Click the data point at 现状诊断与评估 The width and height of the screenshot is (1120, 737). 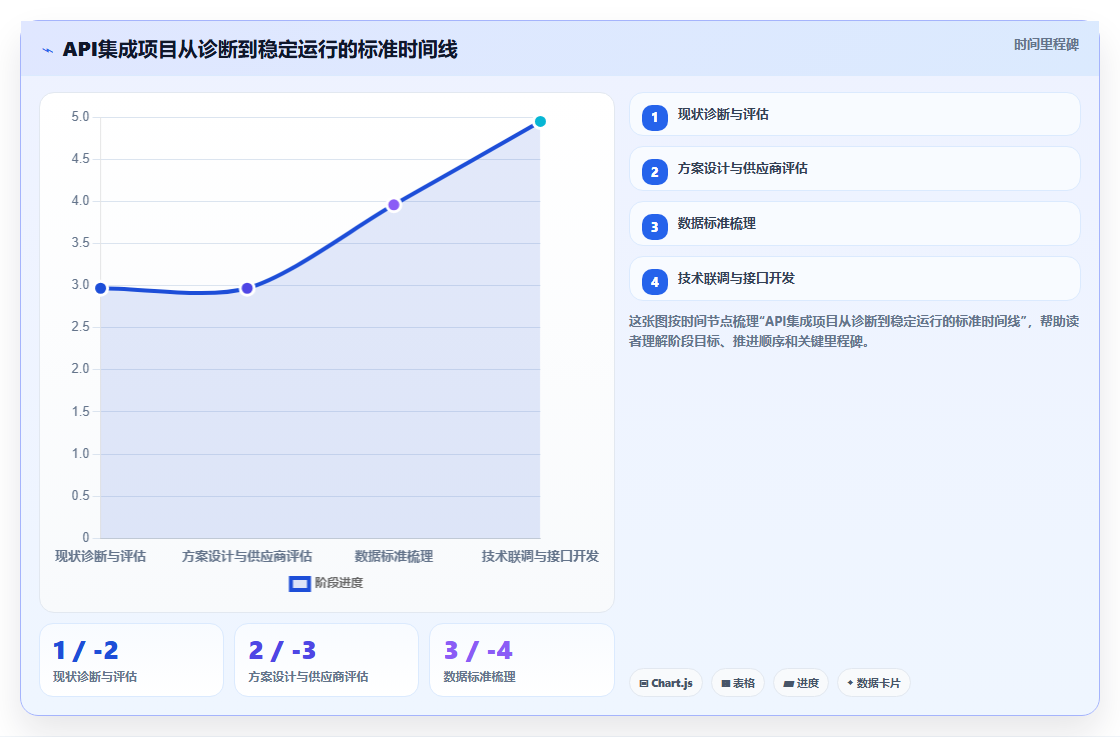point(101,289)
